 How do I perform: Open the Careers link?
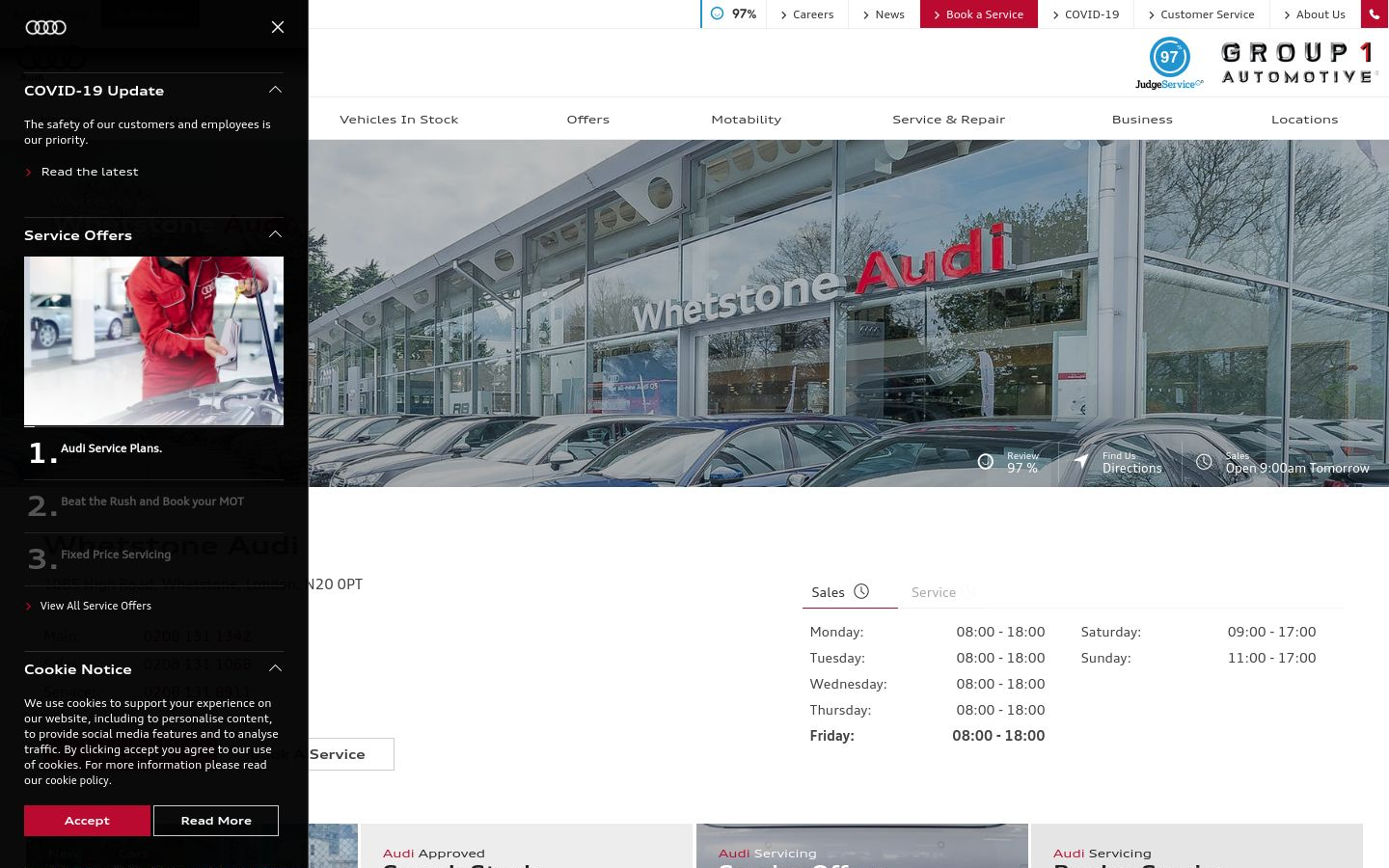(807, 14)
